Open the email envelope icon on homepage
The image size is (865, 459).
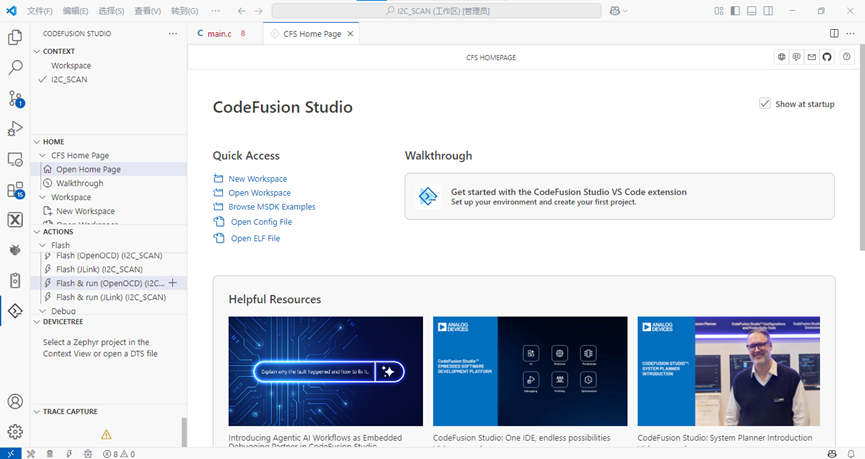811,57
